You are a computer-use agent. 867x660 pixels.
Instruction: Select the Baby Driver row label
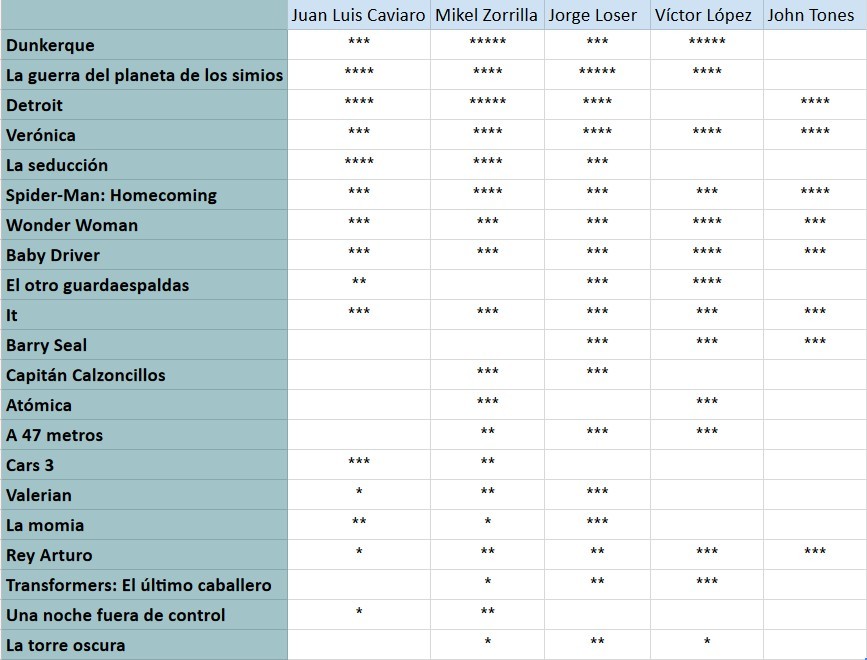53,255
